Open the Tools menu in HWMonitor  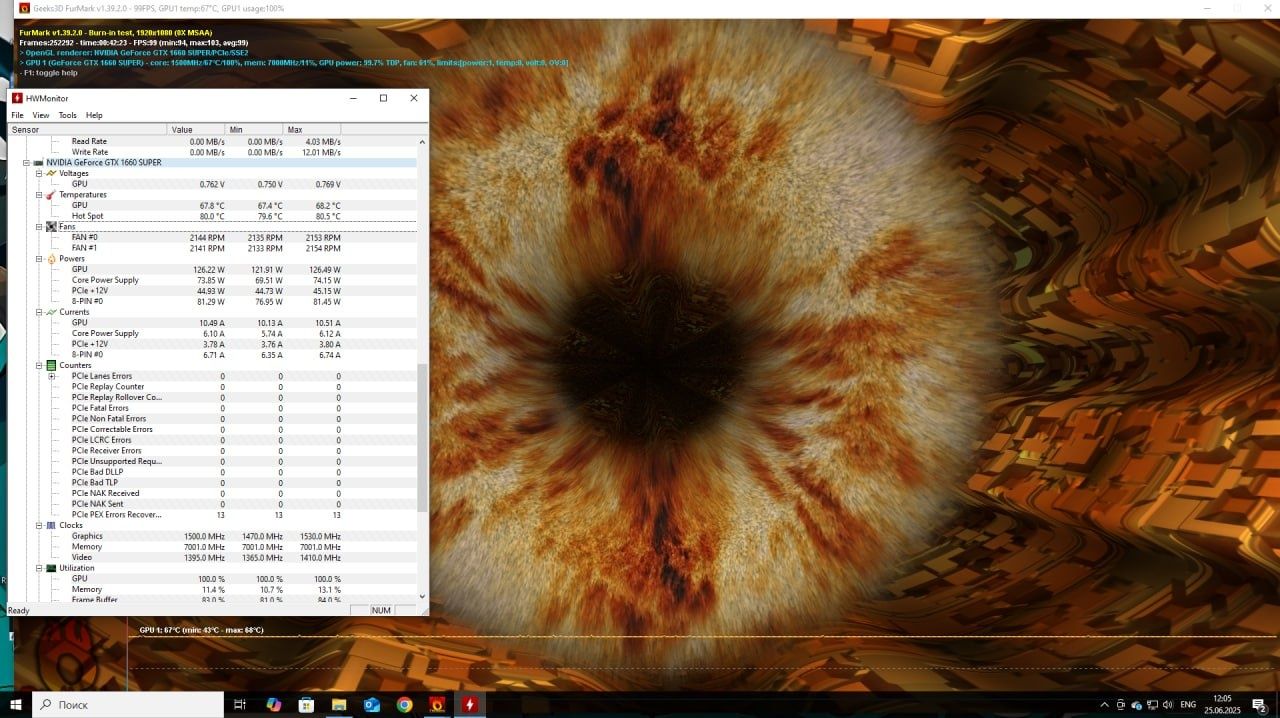(67, 115)
